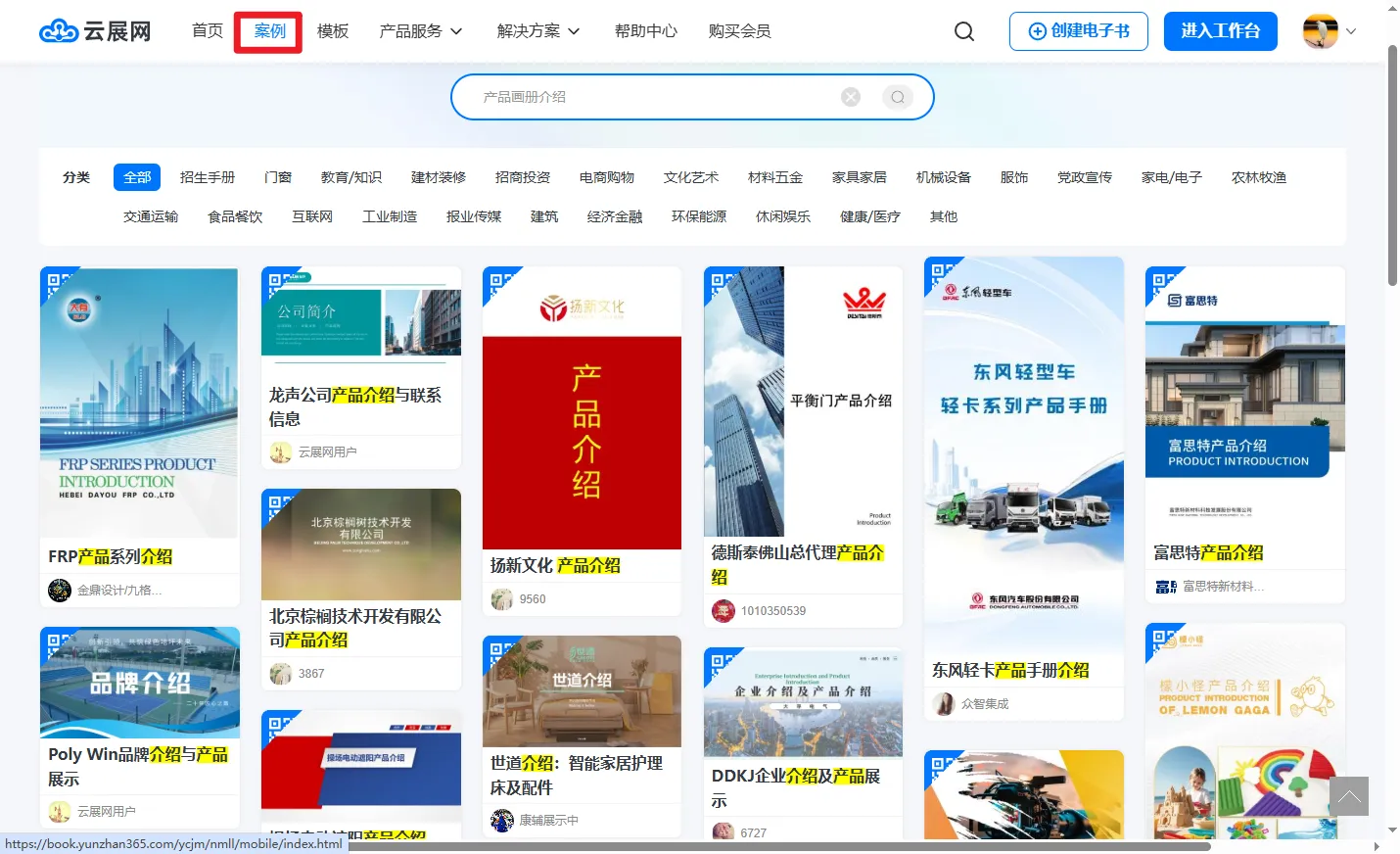Open 德斯泰佛山总代理产品介绍 title link
Screen dimensions: 1400x854
(x=798, y=565)
